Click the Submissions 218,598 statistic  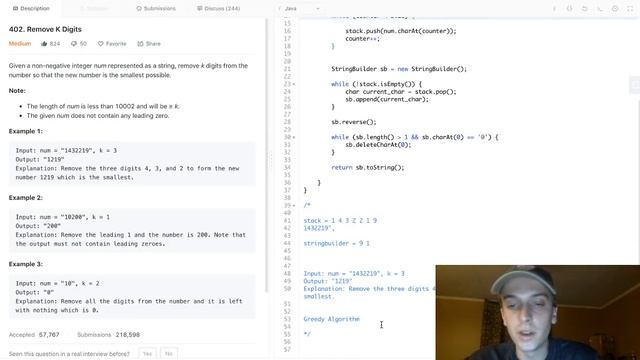coord(109,335)
